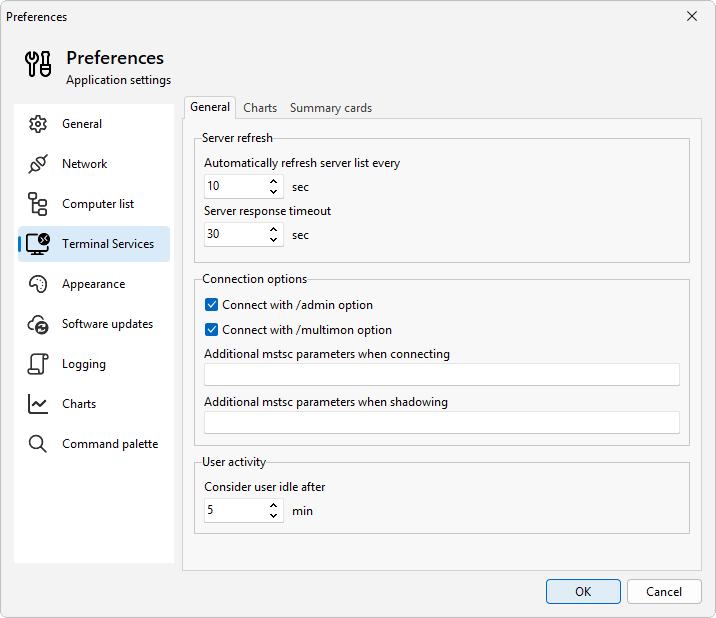
Task: Decrease server list refresh interval
Action: [x=274, y=191]
